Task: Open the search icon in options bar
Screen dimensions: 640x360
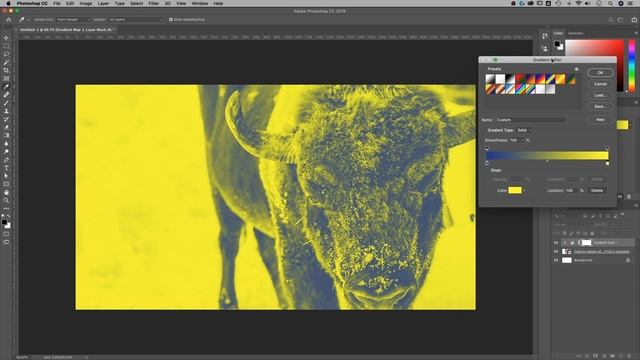Action: point(611,20)
